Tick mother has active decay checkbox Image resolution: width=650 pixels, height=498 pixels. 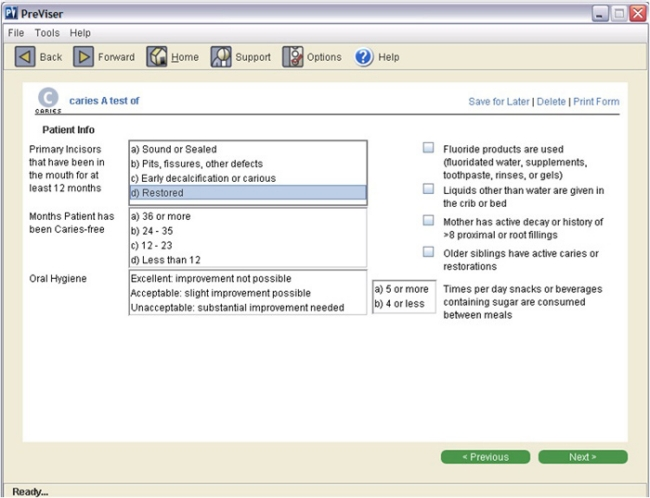coord(428,220)
